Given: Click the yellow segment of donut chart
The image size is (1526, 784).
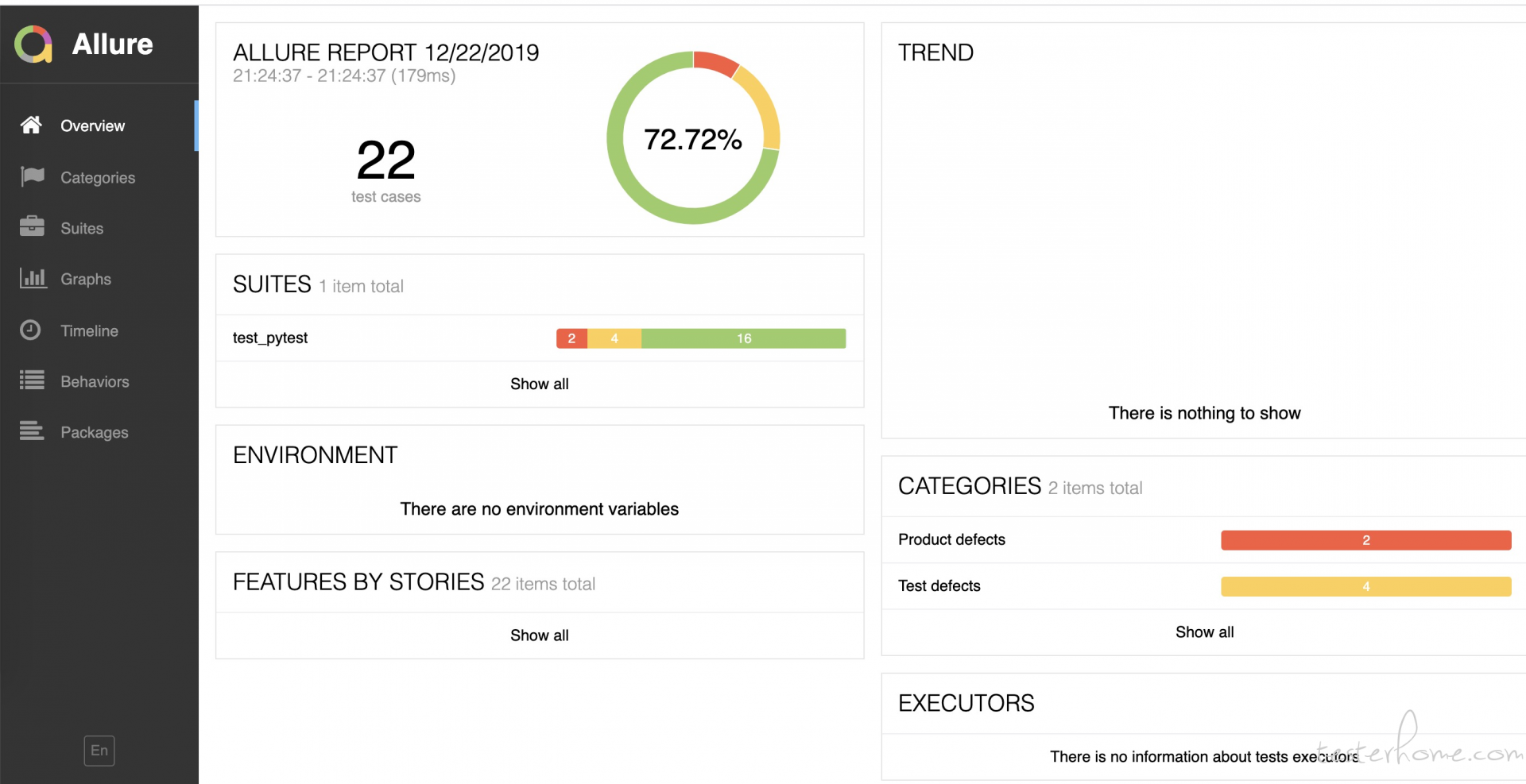Looking at the screenshot, I should point(761,106).
